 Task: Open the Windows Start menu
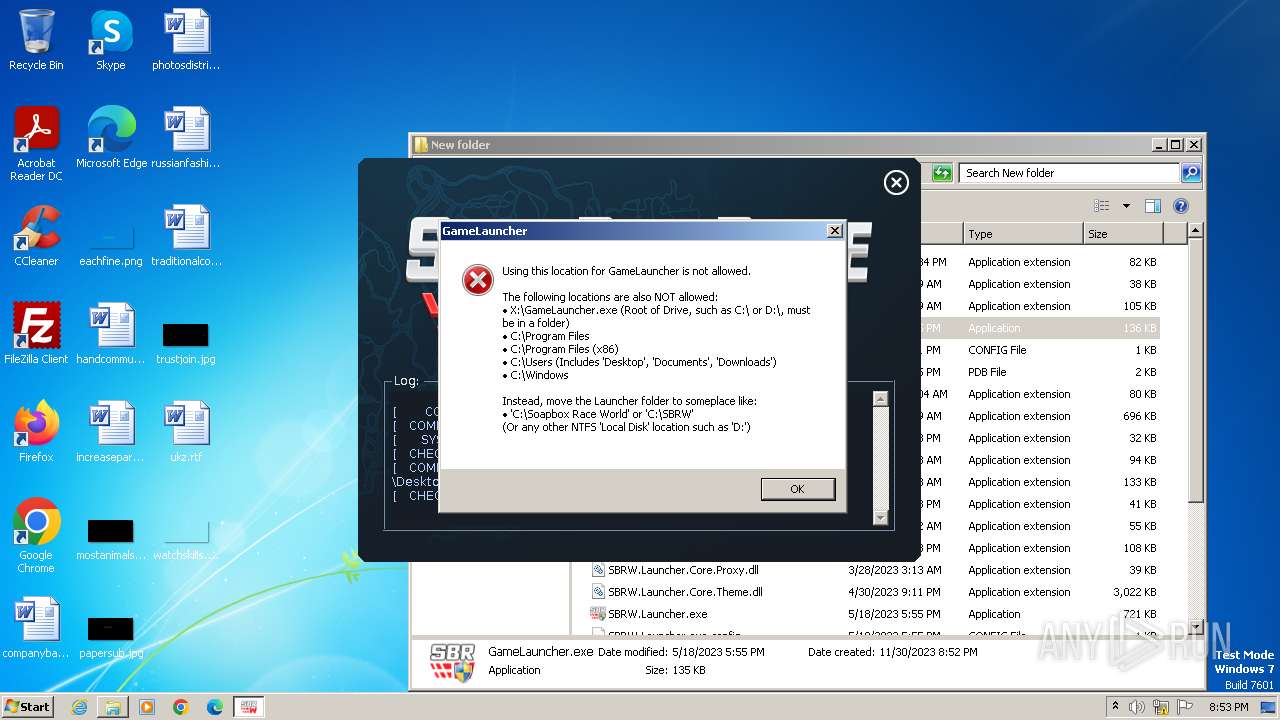pyautogui.click(x=28, y=706)
